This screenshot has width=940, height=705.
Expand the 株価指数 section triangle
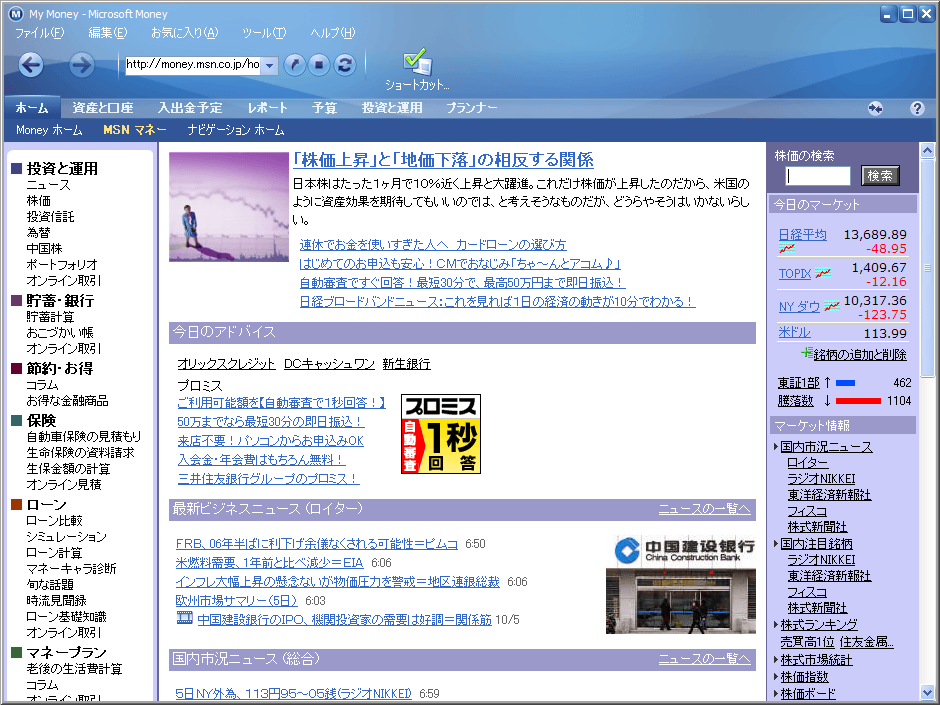tap(776, 677)
